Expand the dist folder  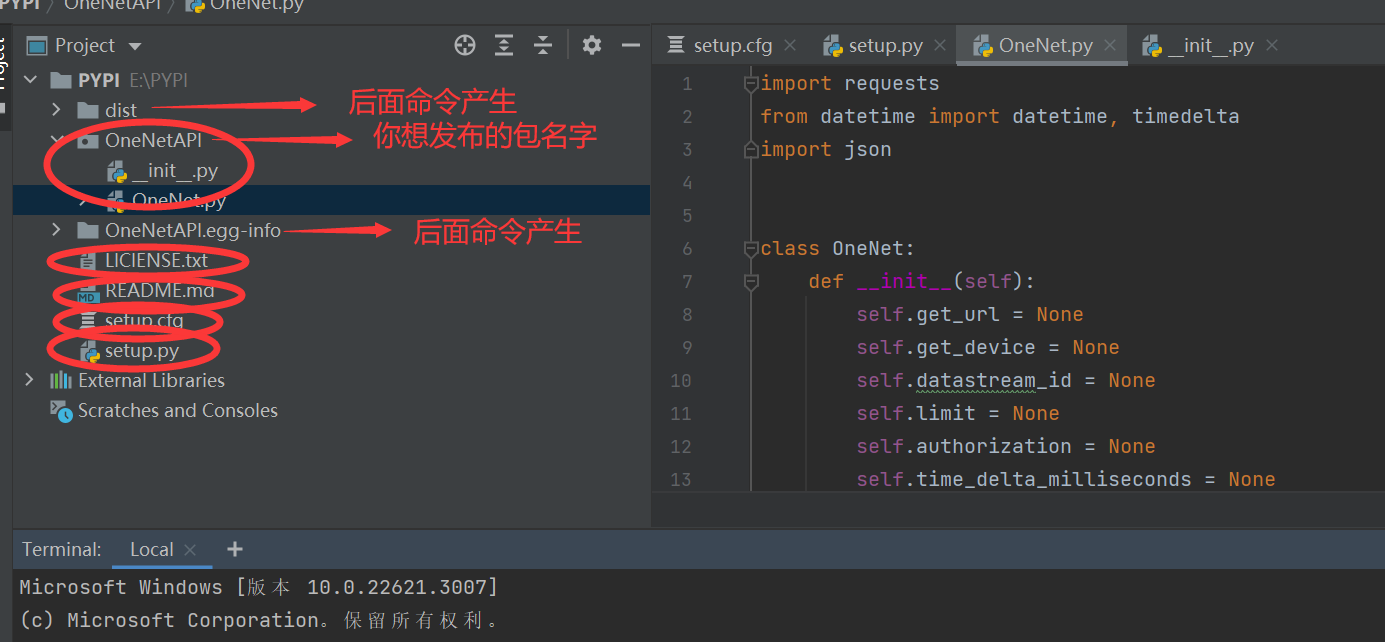coord(56,110)
